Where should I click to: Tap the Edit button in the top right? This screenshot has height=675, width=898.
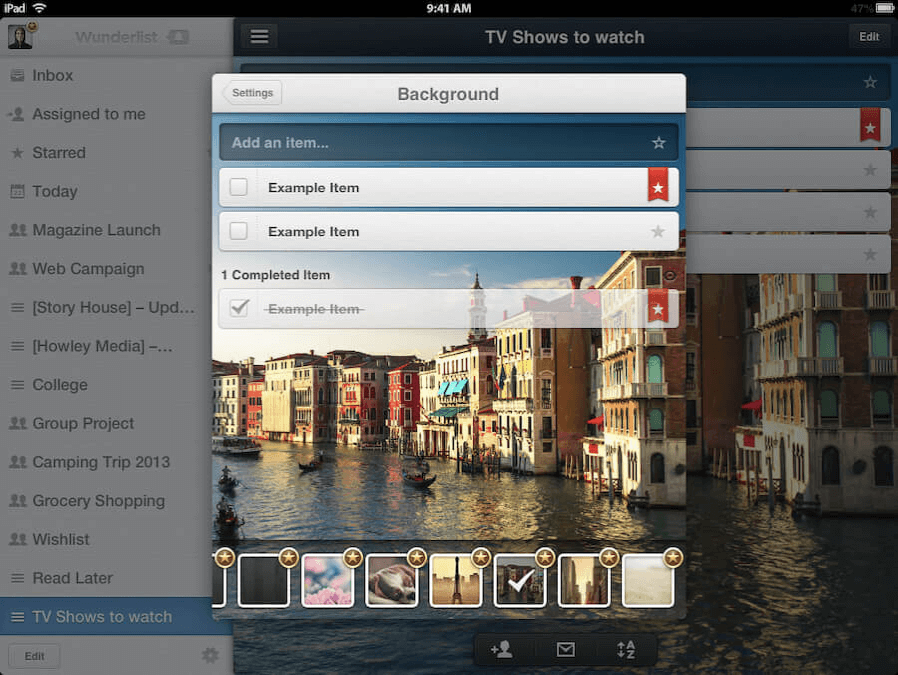868,36
